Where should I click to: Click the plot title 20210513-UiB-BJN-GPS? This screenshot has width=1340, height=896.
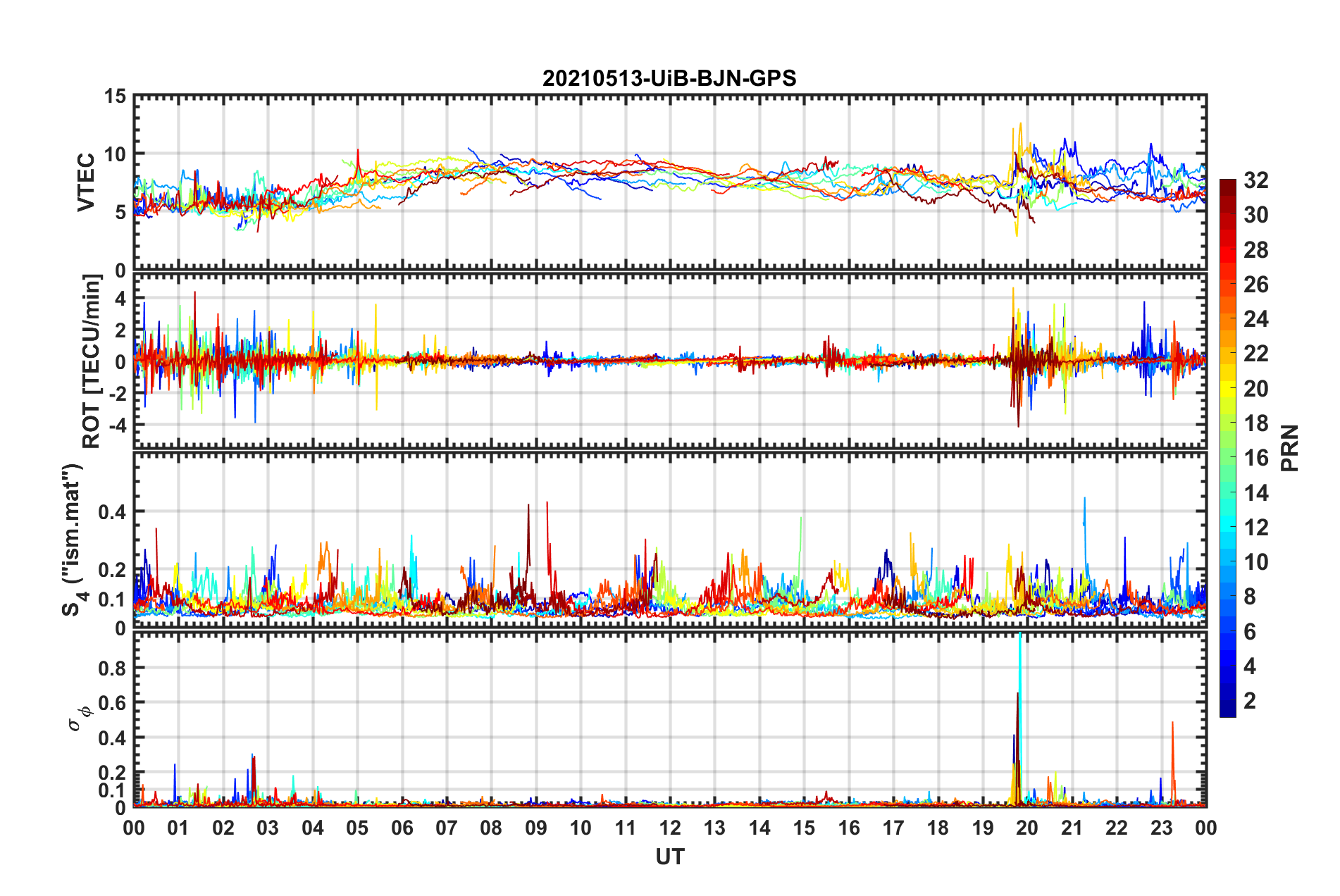click(669, 78)
